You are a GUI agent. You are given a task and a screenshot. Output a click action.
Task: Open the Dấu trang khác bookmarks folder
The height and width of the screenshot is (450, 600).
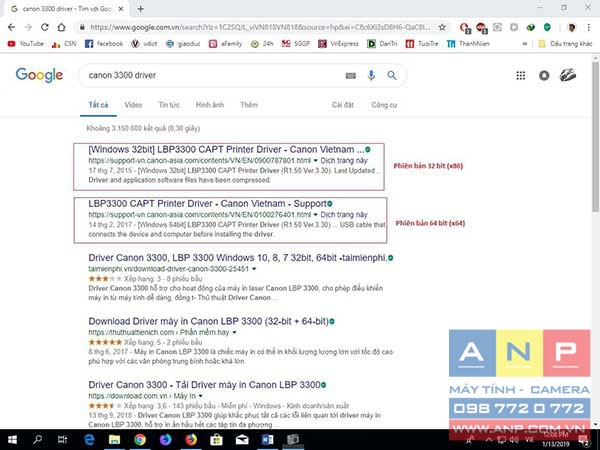point(565,44)
